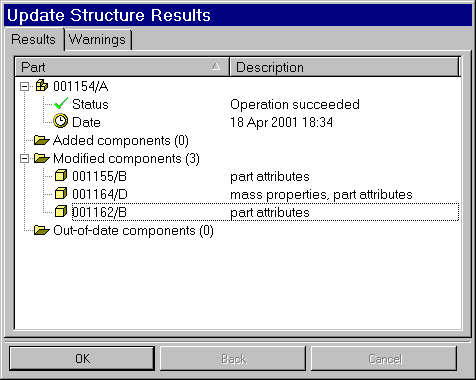
Task: Click the assembly icon beside 001154/A
Action: (42, 86)
